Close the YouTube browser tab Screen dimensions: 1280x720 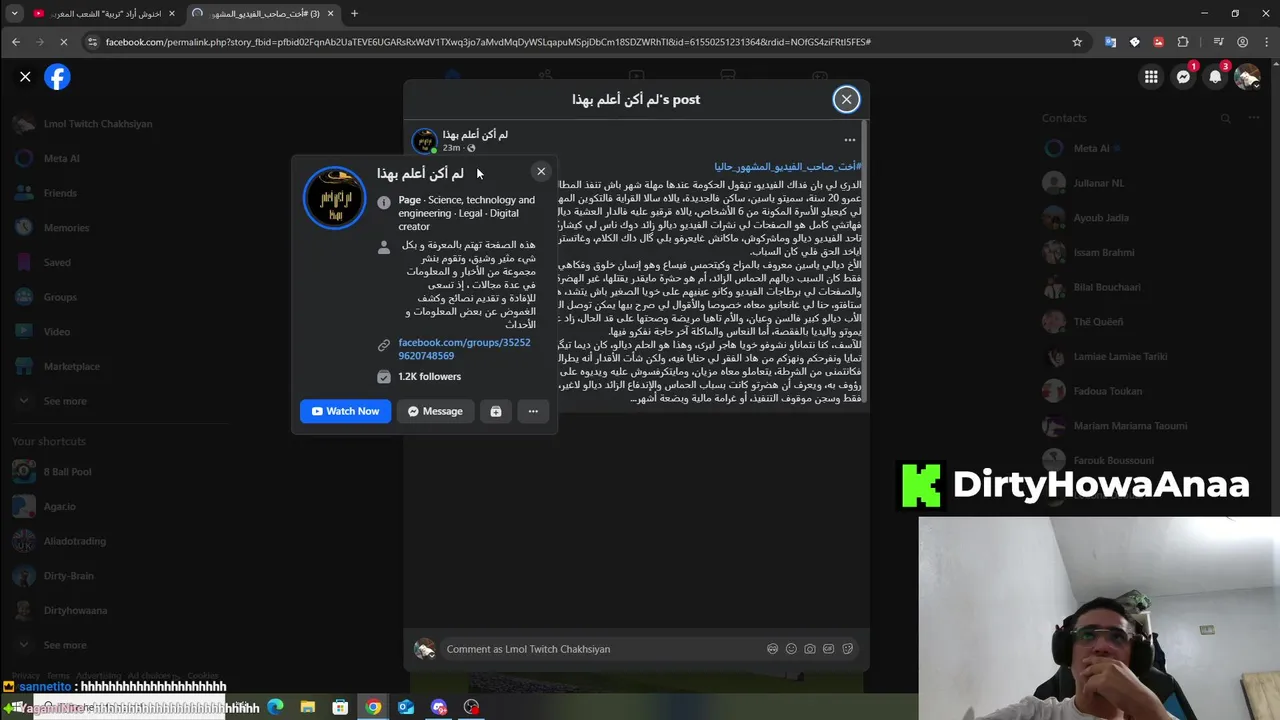[x=172, y=13]
